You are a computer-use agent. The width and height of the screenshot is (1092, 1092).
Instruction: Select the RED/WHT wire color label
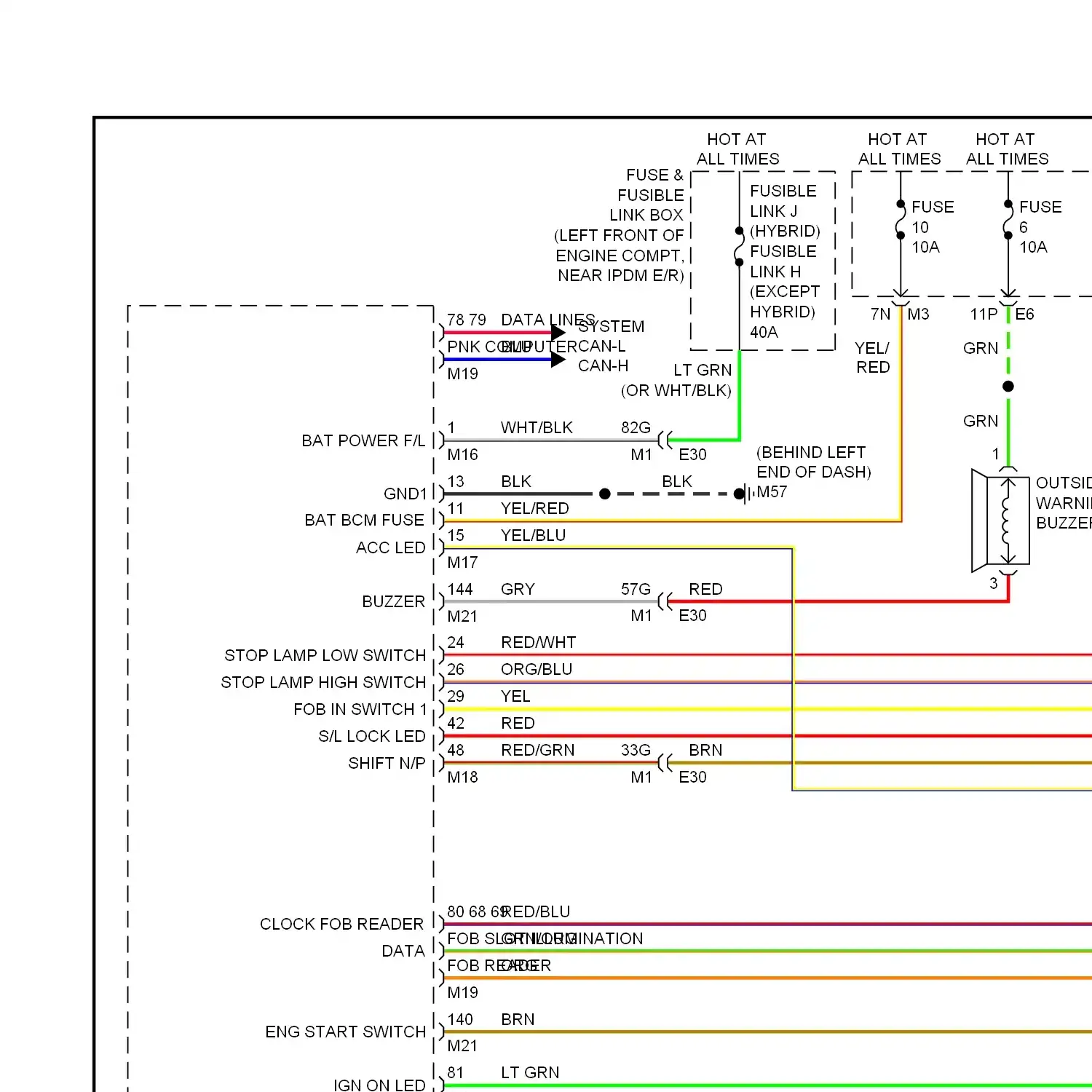coord(538,642)
